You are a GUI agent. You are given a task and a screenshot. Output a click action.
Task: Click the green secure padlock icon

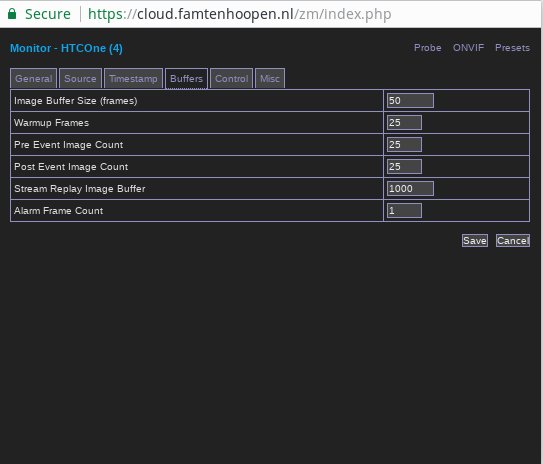tap(12, 14)
